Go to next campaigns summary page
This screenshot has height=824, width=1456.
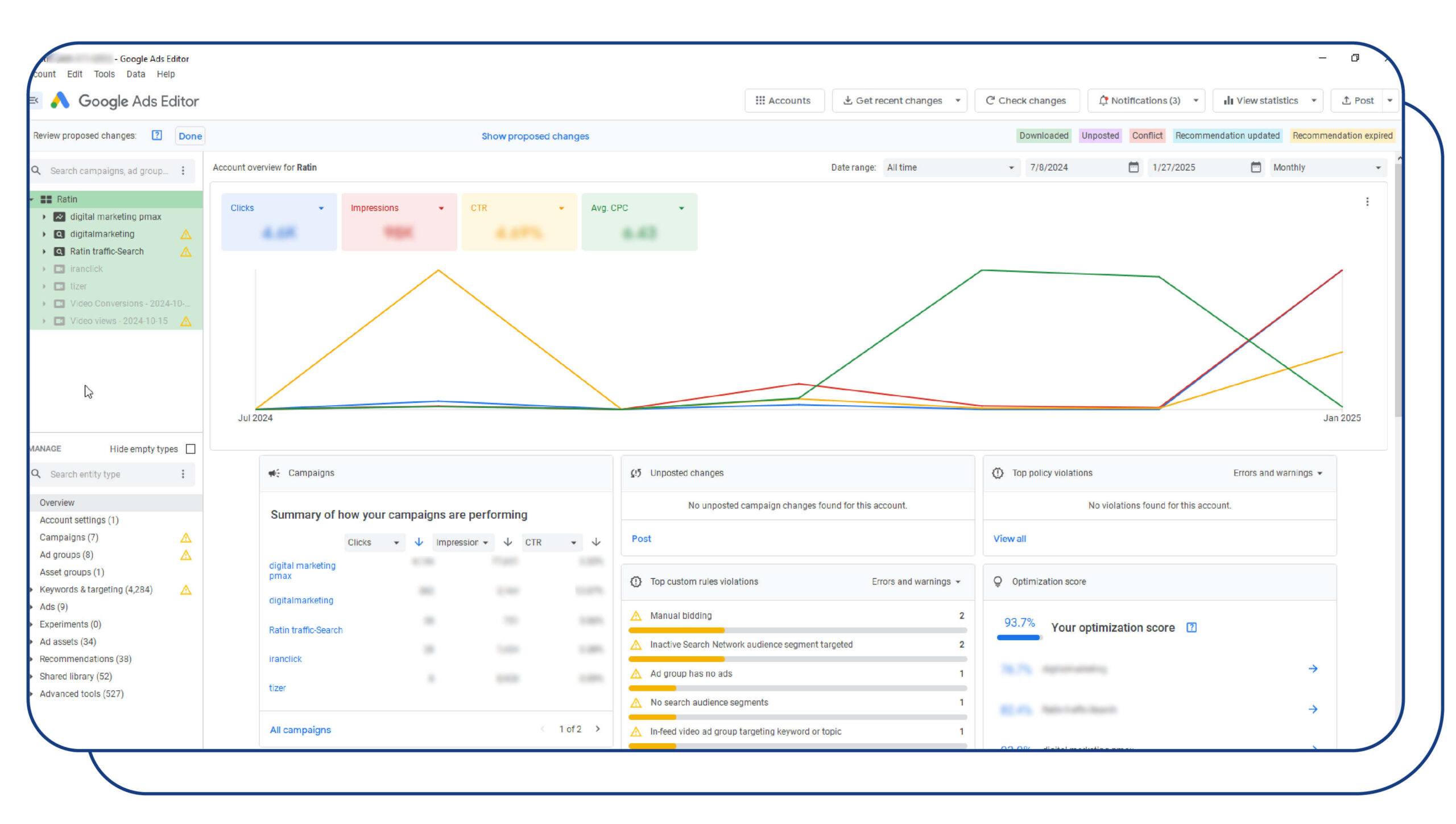point(597,728)
